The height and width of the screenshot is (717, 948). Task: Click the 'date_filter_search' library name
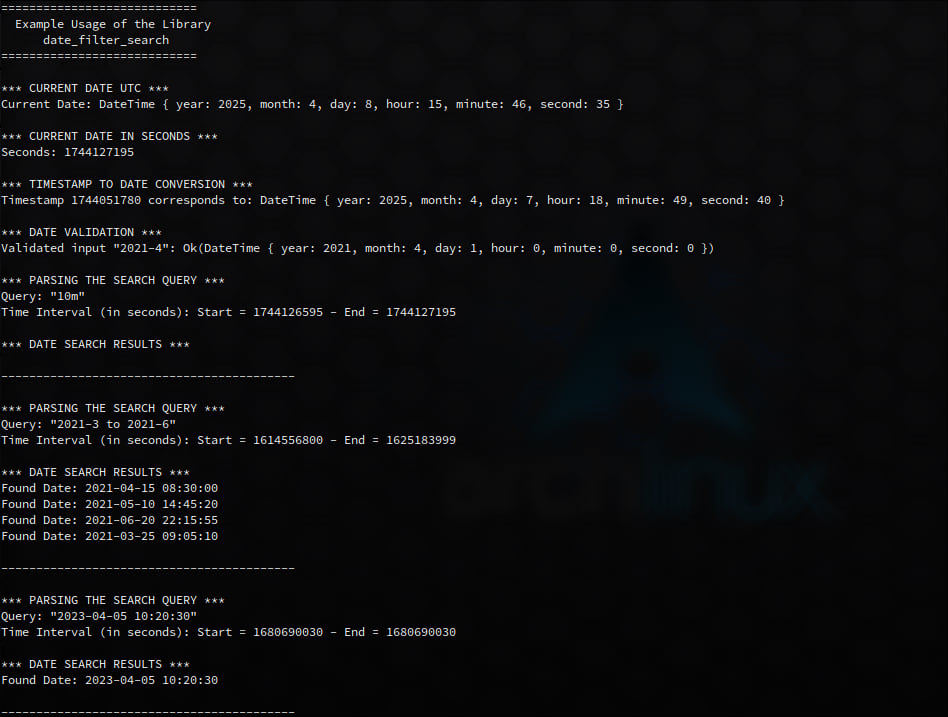pyautogui.click(x=106, y=41)
